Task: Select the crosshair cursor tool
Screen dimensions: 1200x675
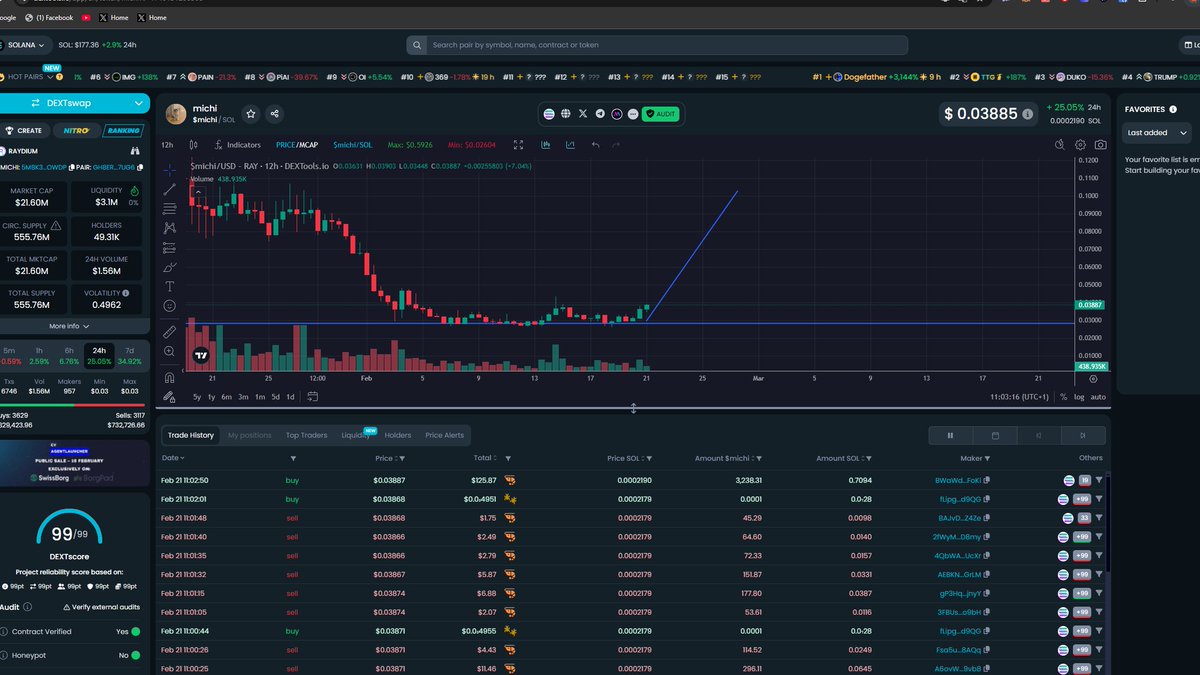Action: (x=169, y=170)
